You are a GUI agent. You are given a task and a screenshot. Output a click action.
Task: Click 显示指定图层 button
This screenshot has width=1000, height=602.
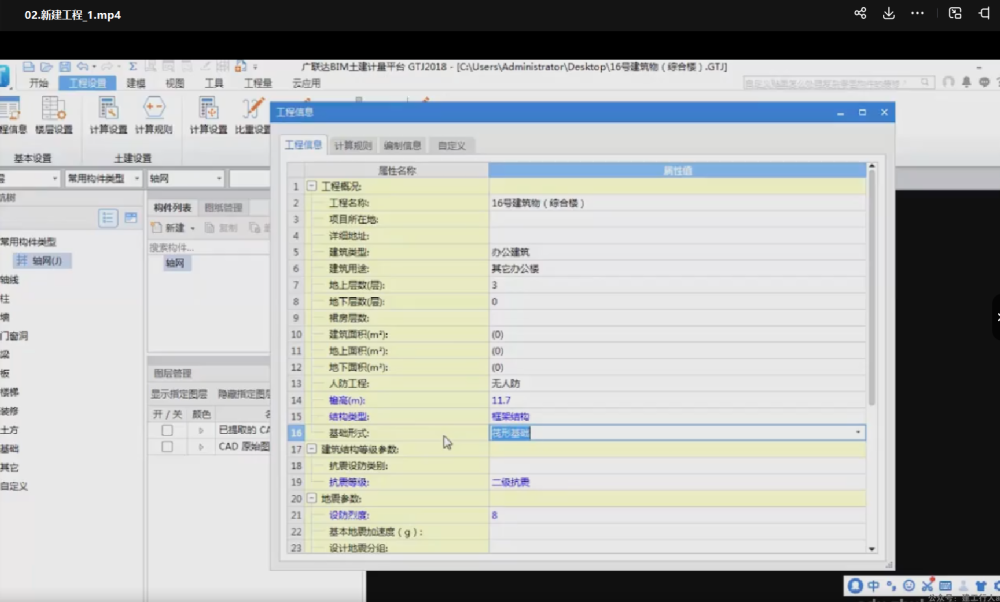coord(179,394)
